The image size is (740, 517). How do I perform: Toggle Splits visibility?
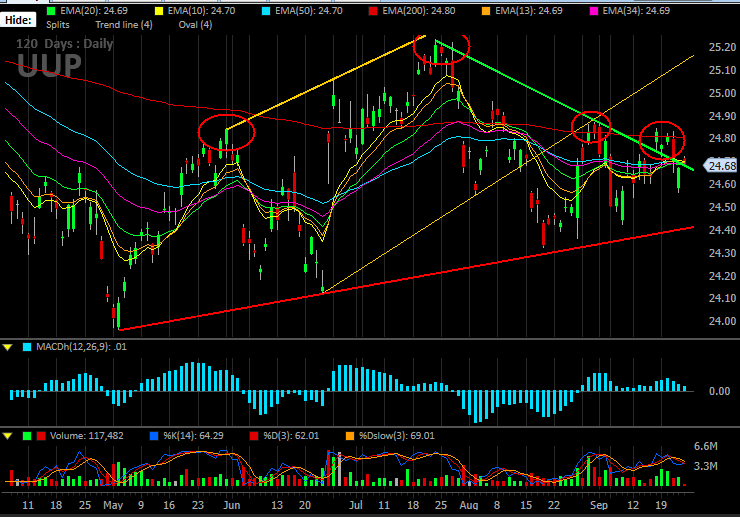point(58,25)
